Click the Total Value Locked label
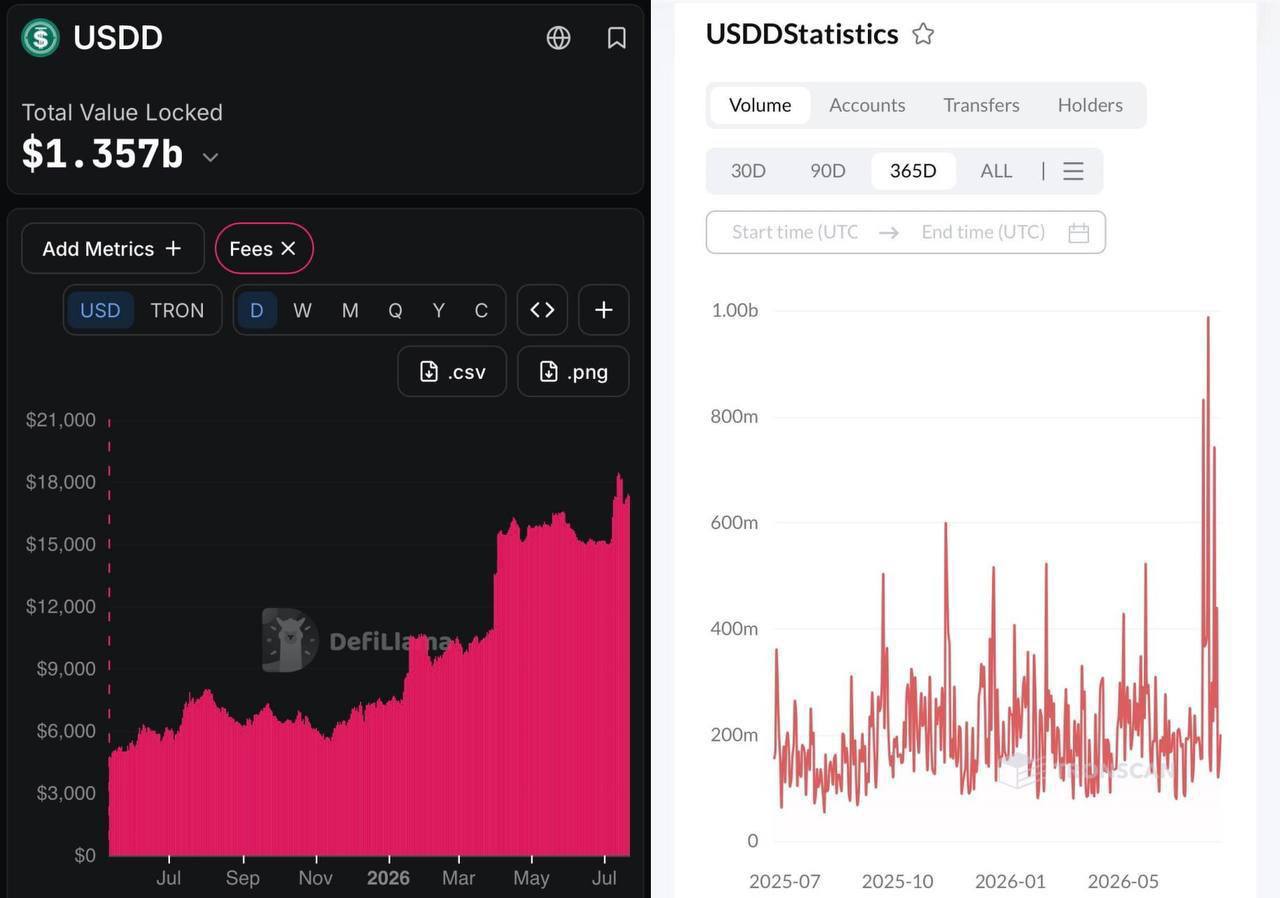Image resolution: width=1280 pixels, height=898 pixels. point(122,113)
